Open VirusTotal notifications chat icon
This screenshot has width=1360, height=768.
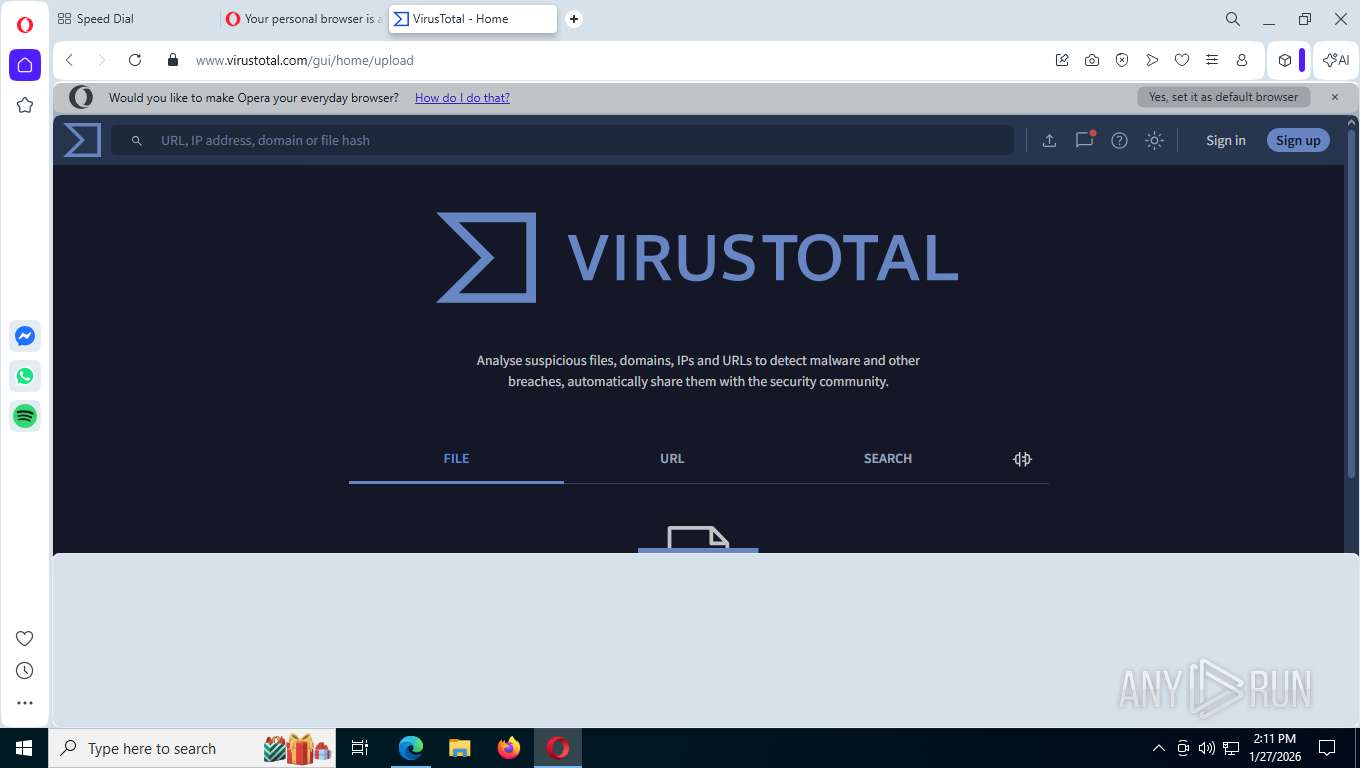1084,140
